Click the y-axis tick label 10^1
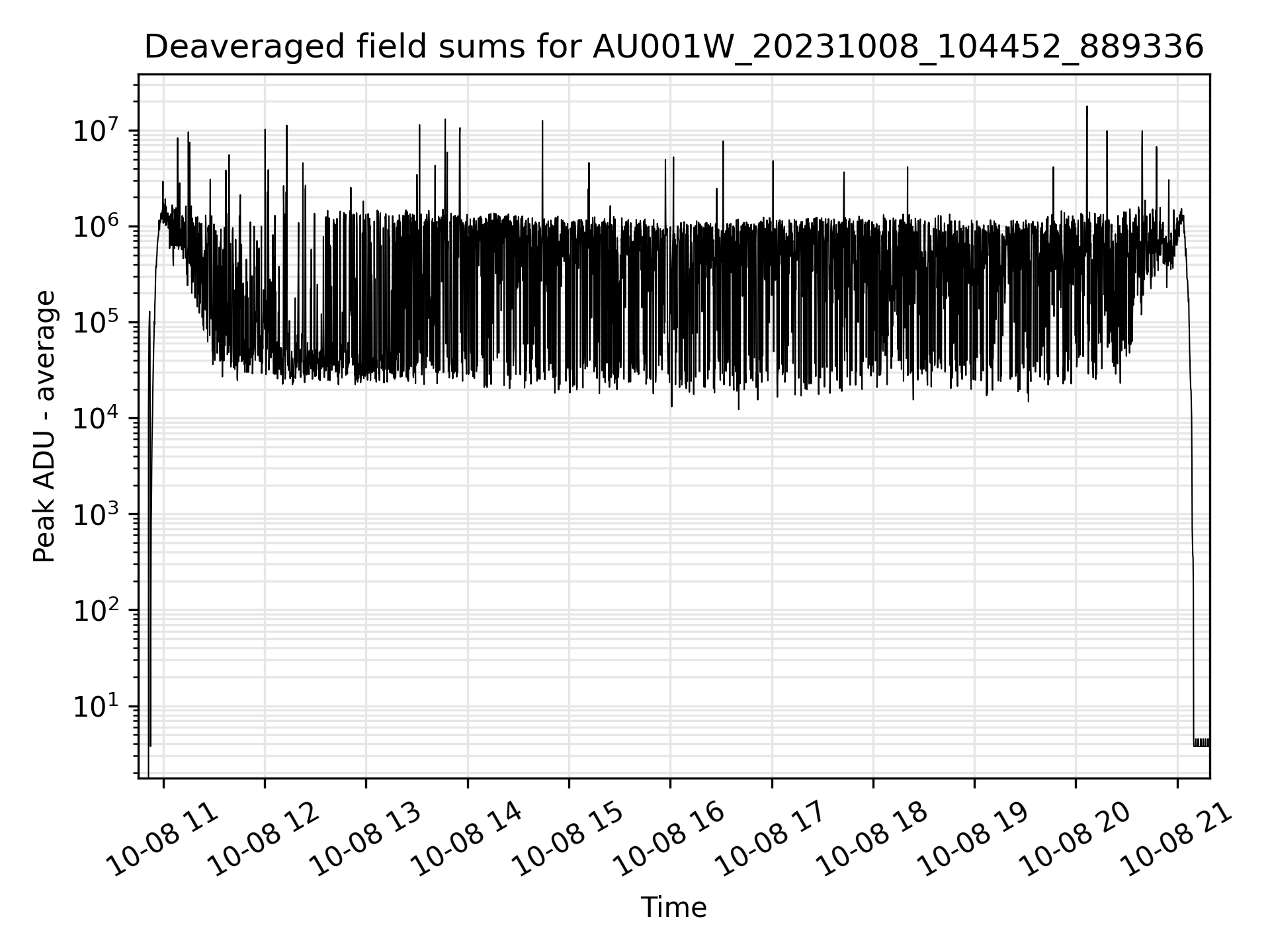 [x=96, y=705]
